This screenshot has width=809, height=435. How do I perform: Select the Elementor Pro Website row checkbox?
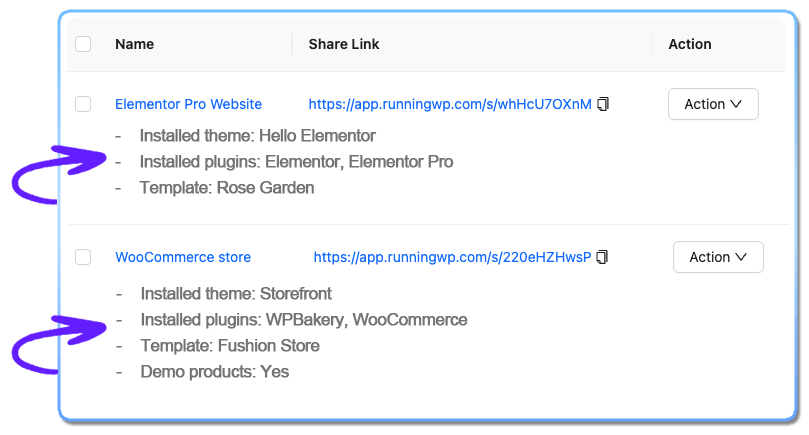[83, 104]
